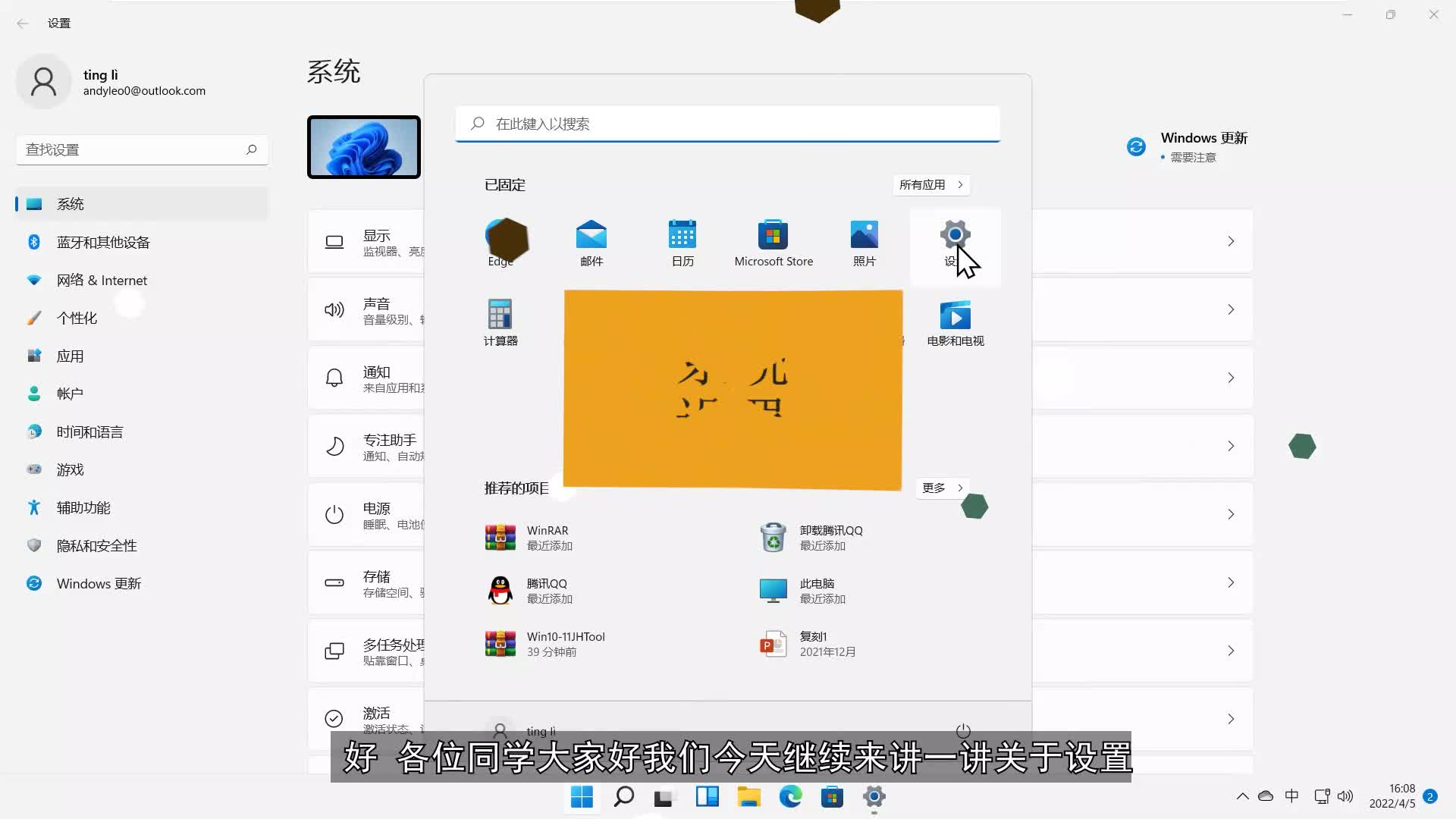Open Widgets panel from taskbar
The width and height of the screenshot is (1456, 819).
(707, 797)
